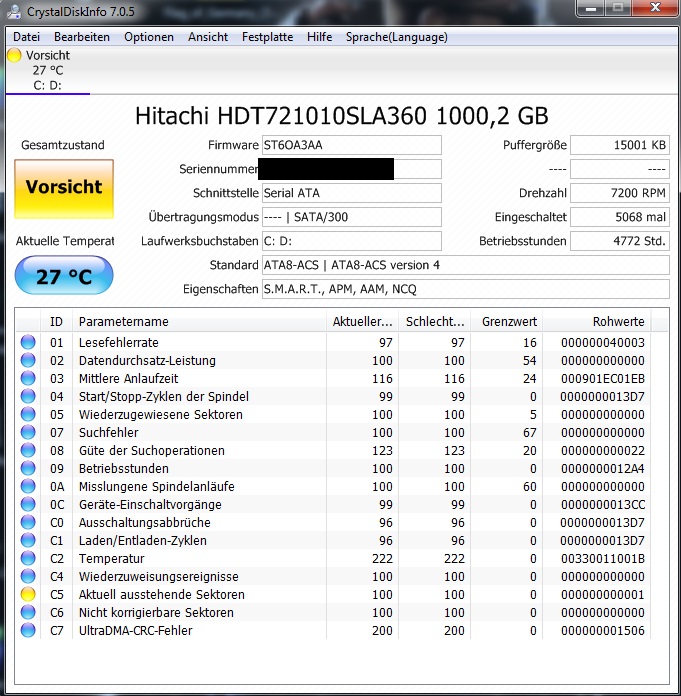Click status icon for Wiederzugewiesene Sektoren
Screen dimensions: 681x696
coord(28,414)
